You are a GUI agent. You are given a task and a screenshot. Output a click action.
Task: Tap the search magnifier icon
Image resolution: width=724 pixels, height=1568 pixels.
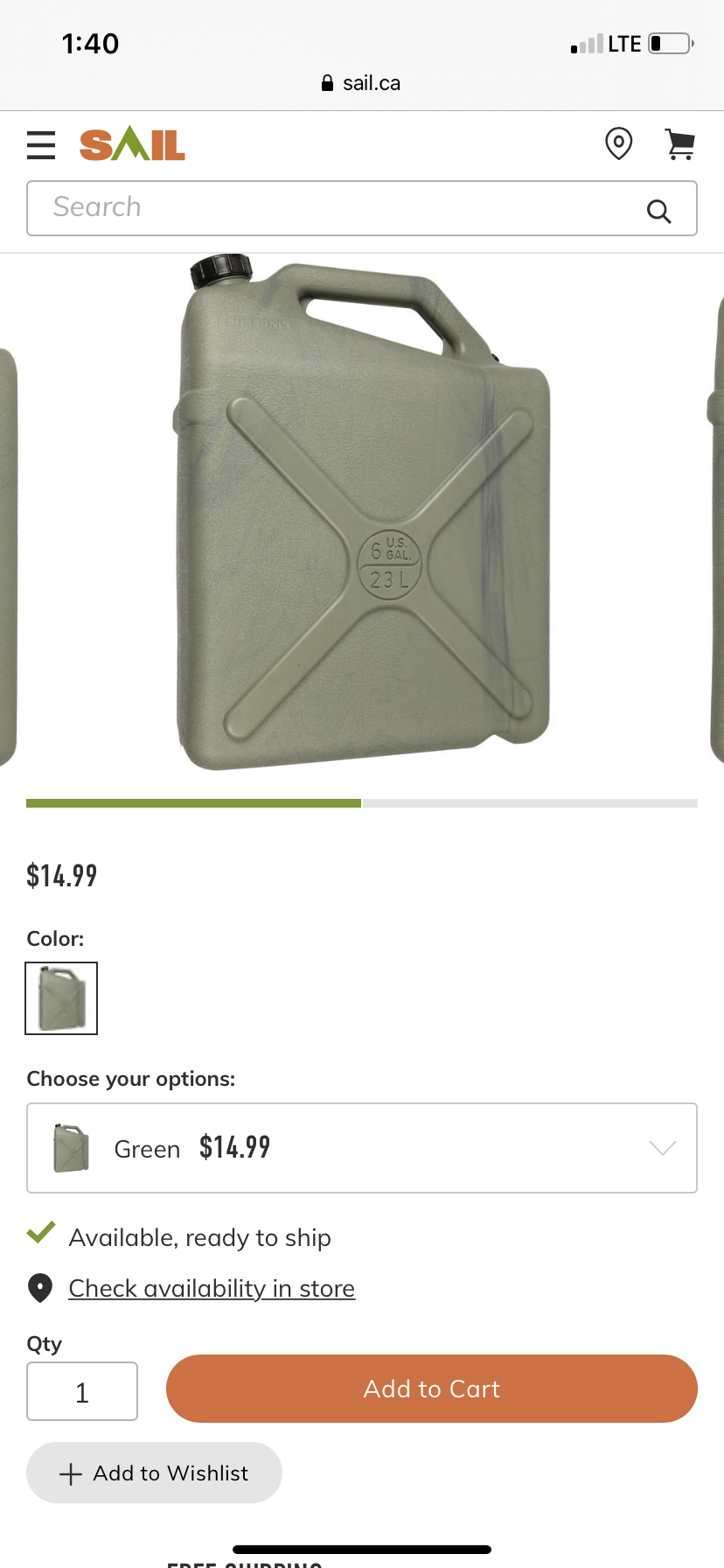659,211
